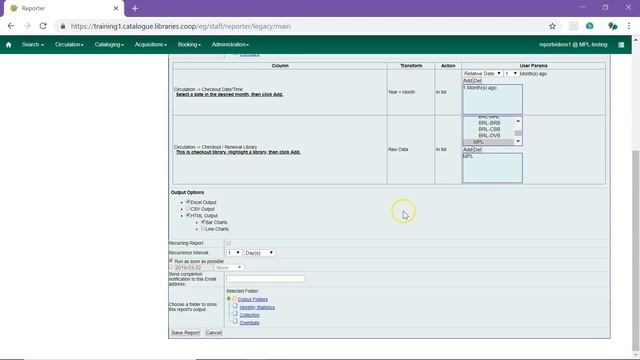Click the reportvideos1 @ MPL-testing label
The height and width of the screenshot is (360, 640).
click(573, 44)
